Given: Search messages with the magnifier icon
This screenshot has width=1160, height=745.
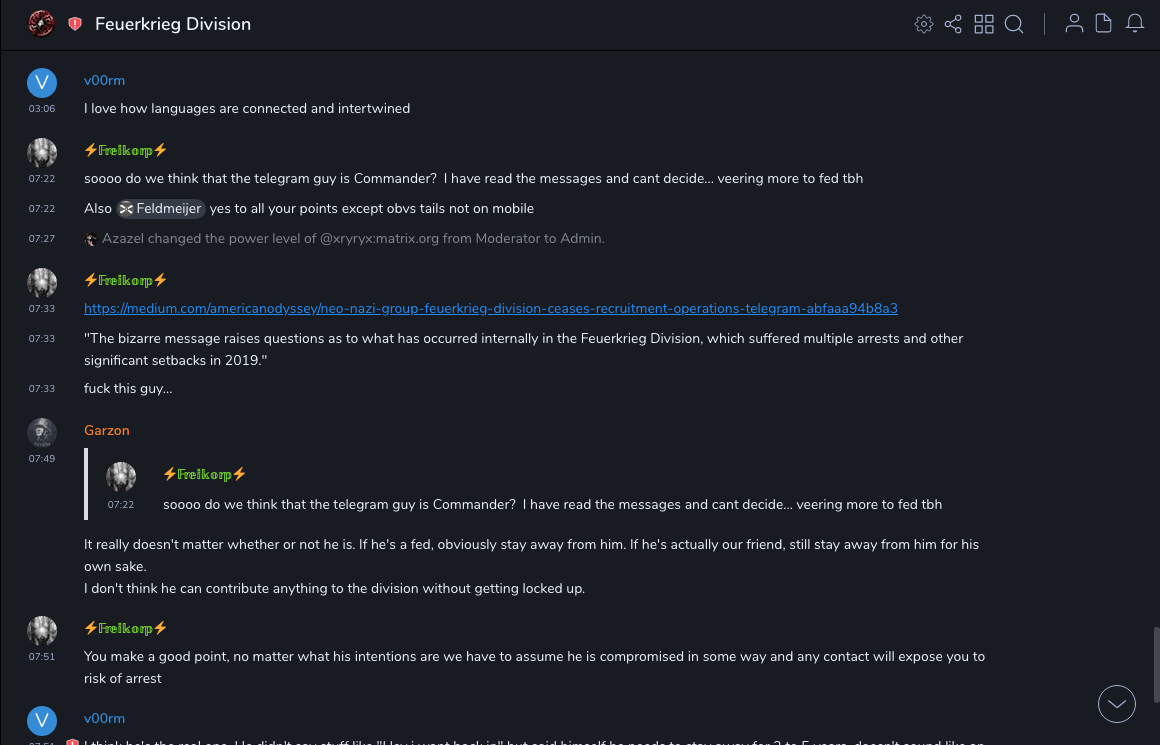Looking at the screenshot, I should 1014,24.
